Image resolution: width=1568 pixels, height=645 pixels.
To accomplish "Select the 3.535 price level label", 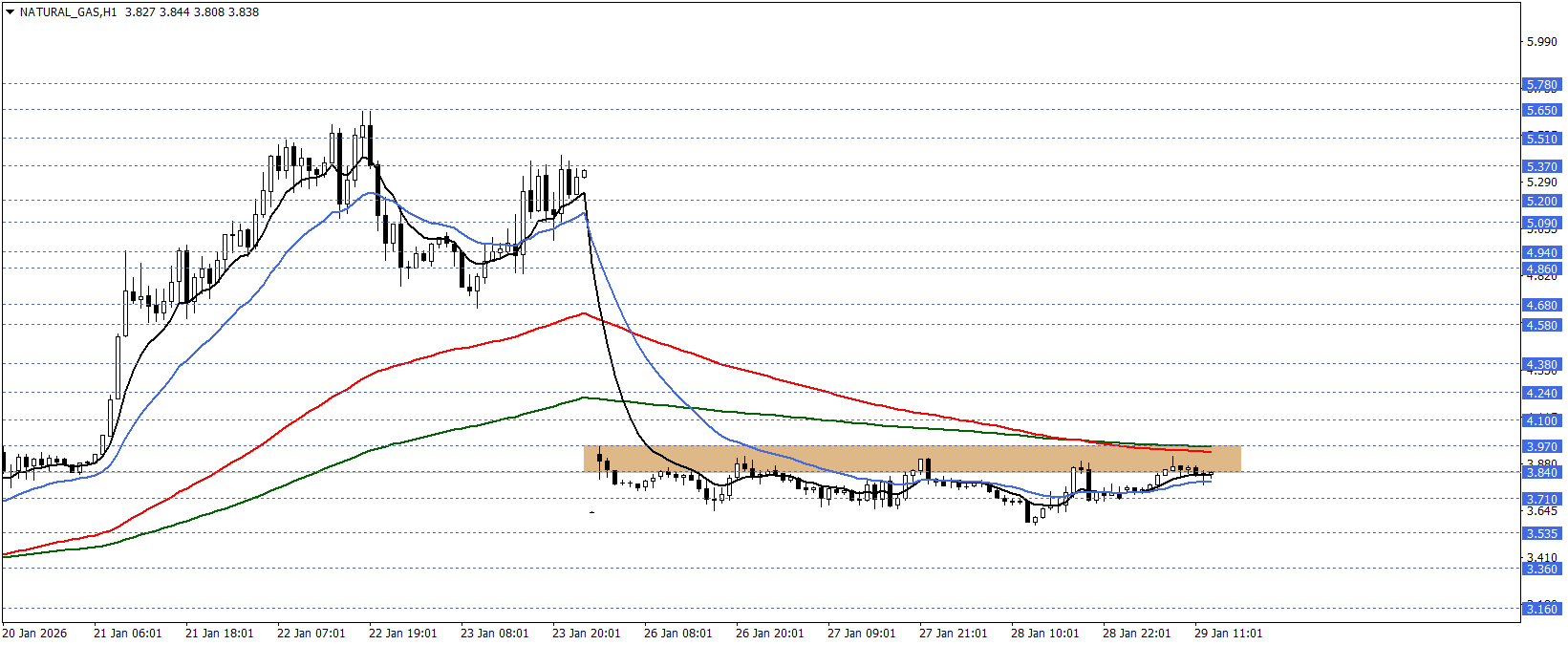I will coord(1540,533).
